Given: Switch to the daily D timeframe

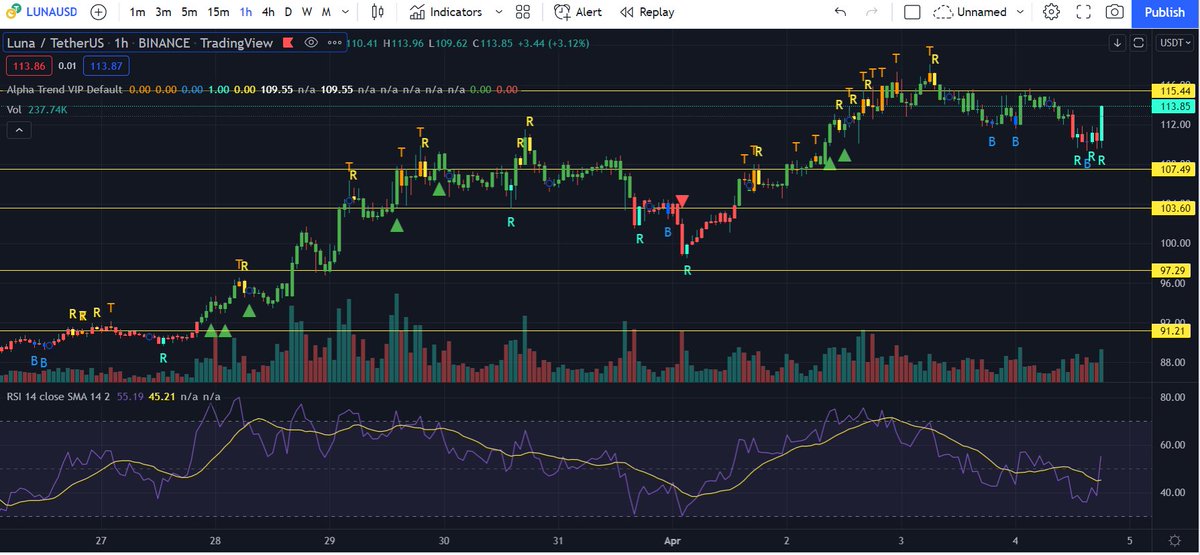Looking at the screenshot, I should click(x=288, y=12).
